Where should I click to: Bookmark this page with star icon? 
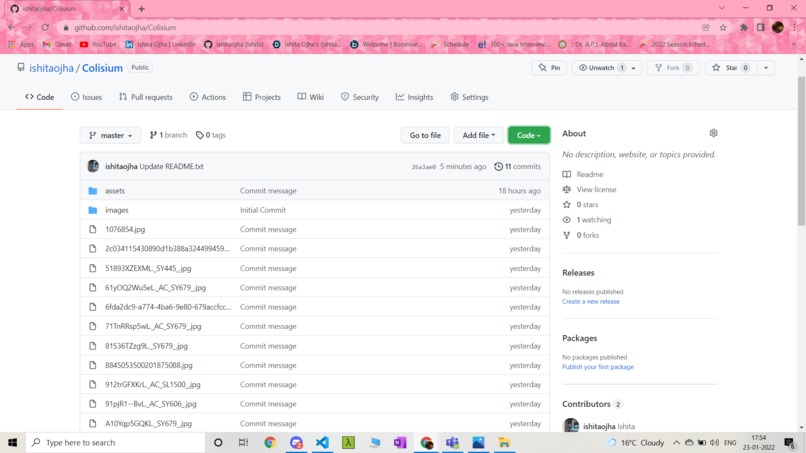[723, 28]
